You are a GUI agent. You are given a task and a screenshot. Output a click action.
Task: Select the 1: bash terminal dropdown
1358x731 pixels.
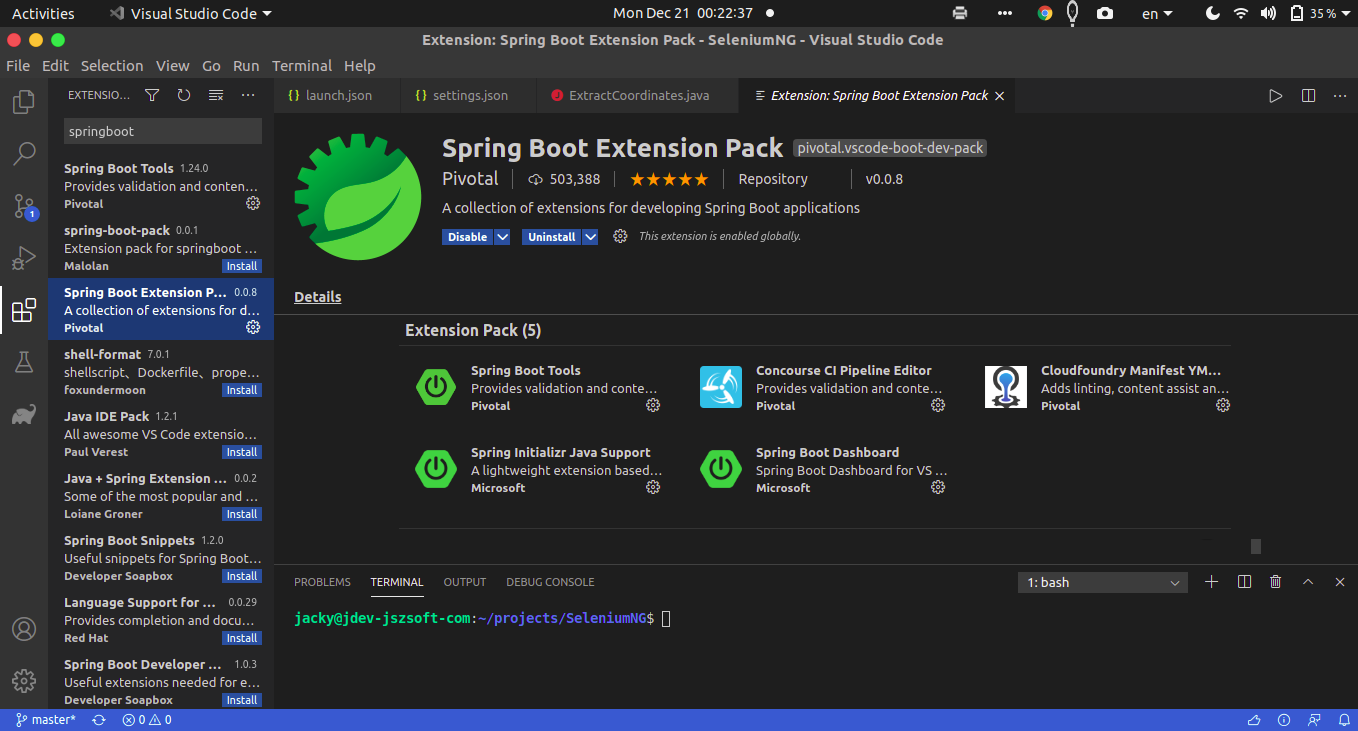pos(1103,582)
